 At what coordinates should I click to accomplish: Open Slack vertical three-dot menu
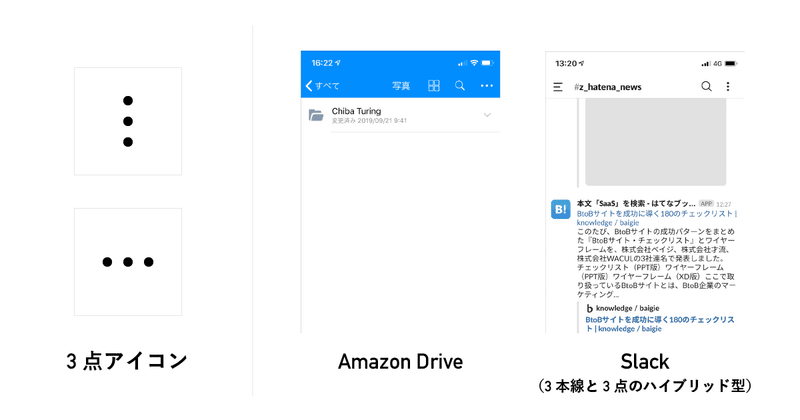pos(728,86)
